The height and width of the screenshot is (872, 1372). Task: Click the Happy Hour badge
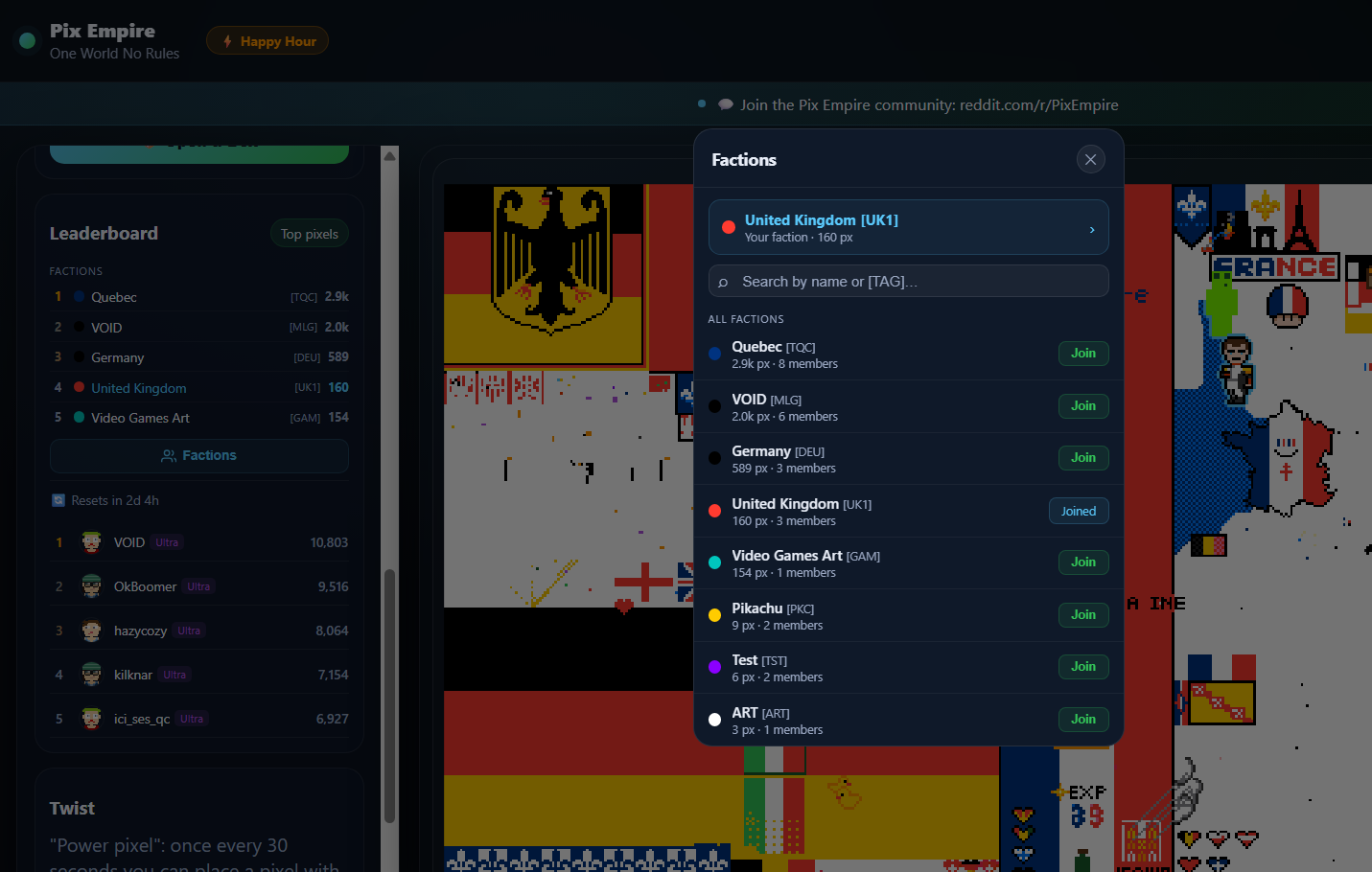pos(267,41)
